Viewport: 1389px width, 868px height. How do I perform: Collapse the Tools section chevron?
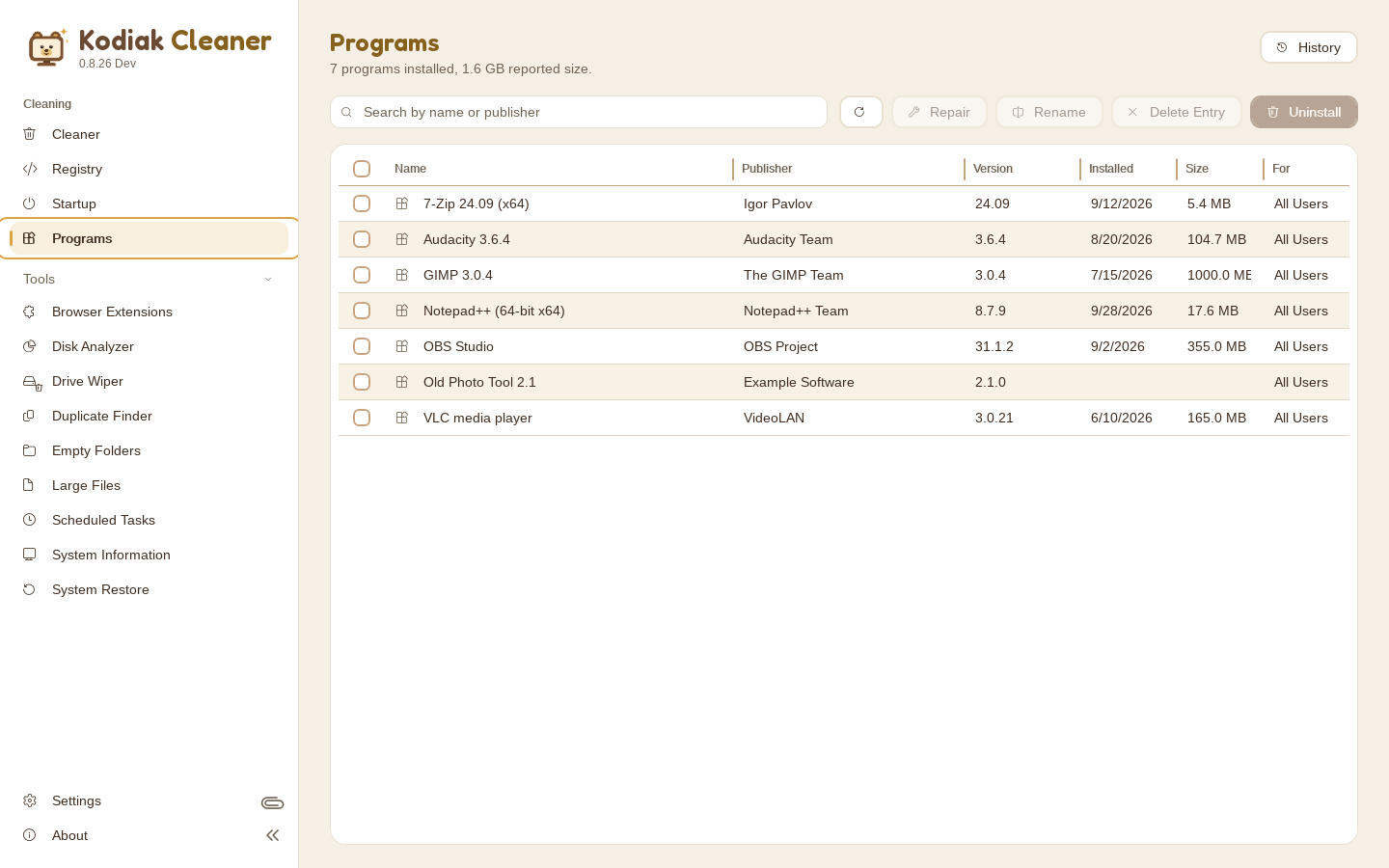click(268, 279)
